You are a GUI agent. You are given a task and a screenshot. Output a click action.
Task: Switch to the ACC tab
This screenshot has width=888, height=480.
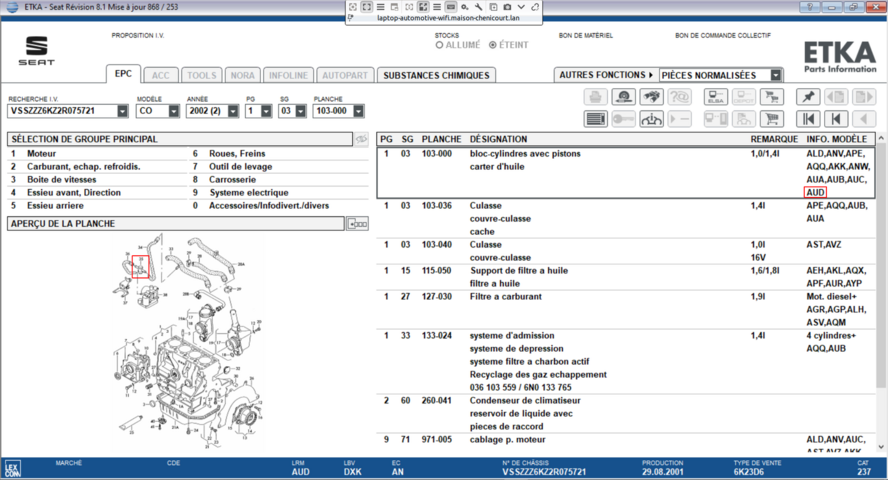(161, 75)
